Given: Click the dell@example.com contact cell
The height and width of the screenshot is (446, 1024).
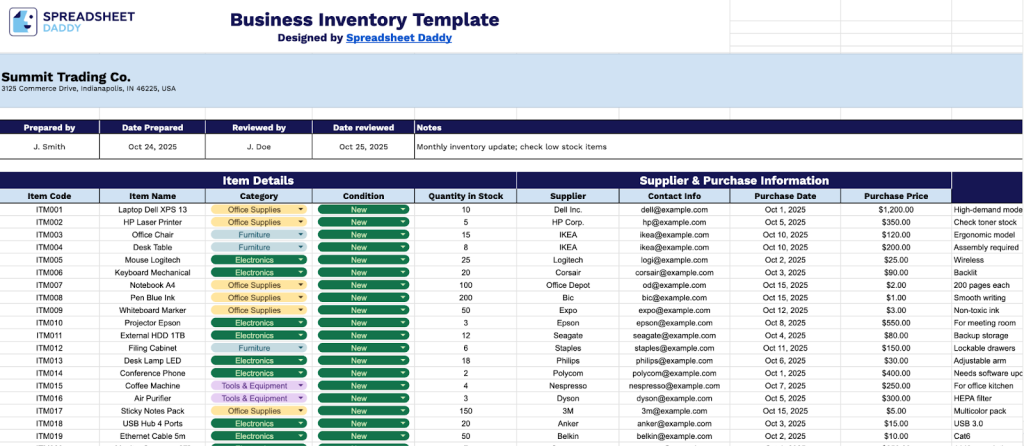Looking at the screenshot, I should 672,210.
